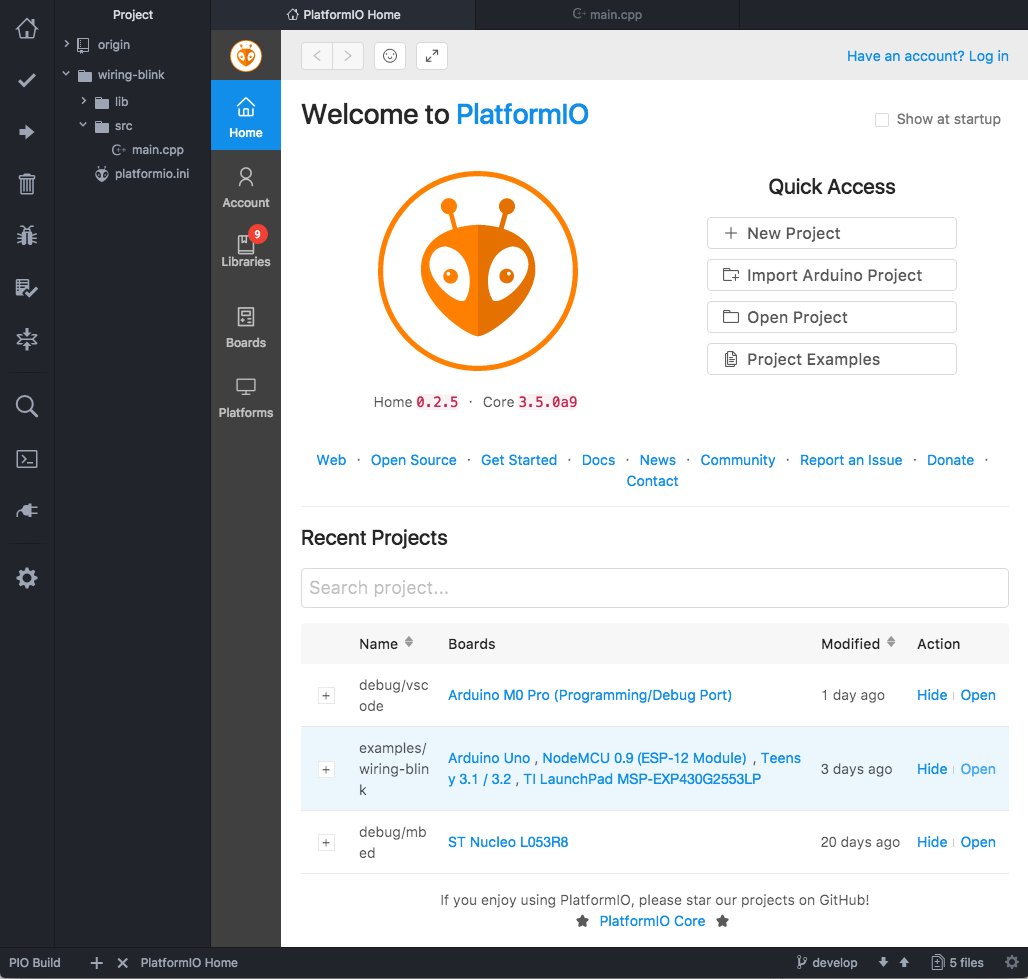Toggle the Show at startup checkbox

click(x=882, y=119)
